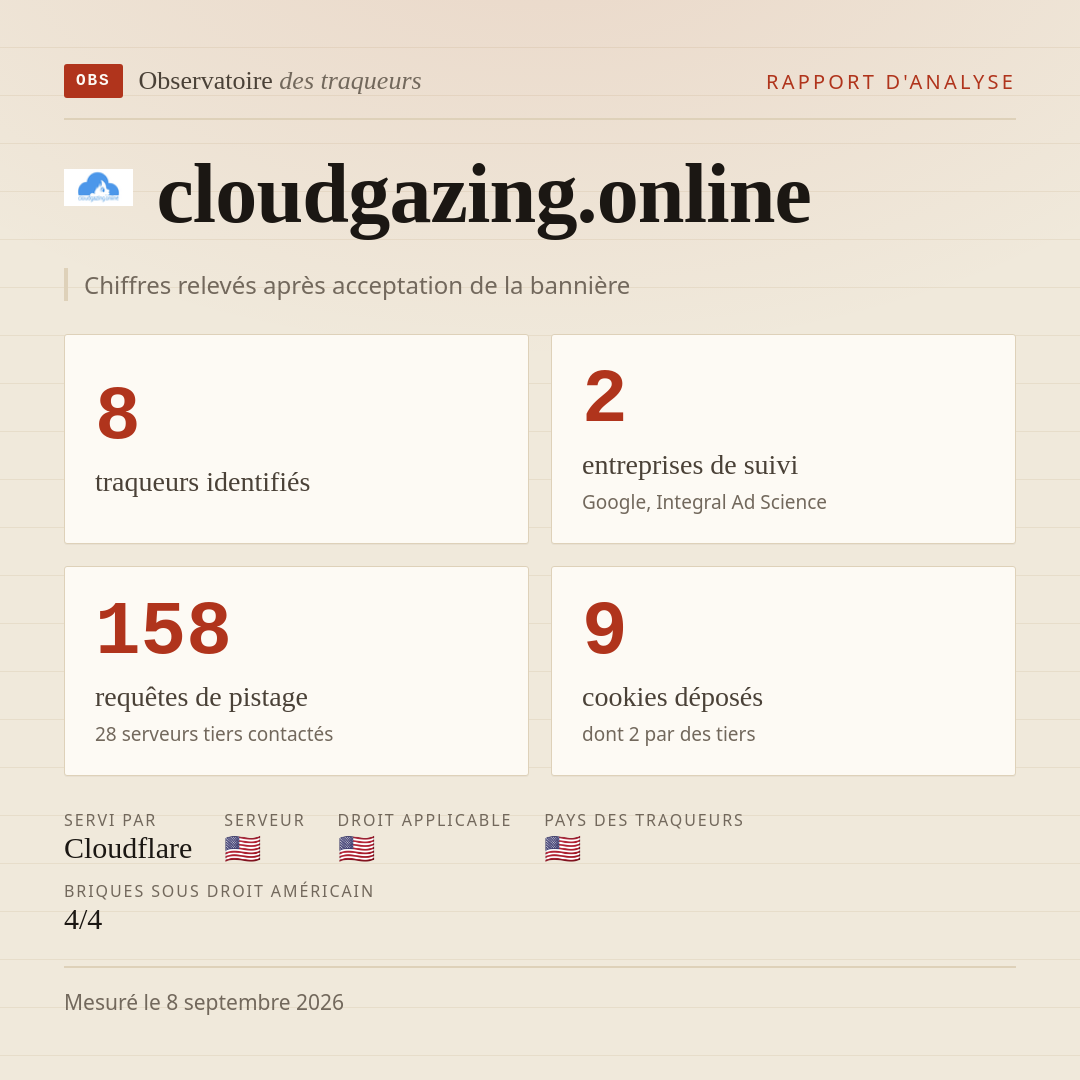This screenshot has height=1080, width=1080.
Task: Click the 158 tracking requests figure
Action: click(163, 629)
